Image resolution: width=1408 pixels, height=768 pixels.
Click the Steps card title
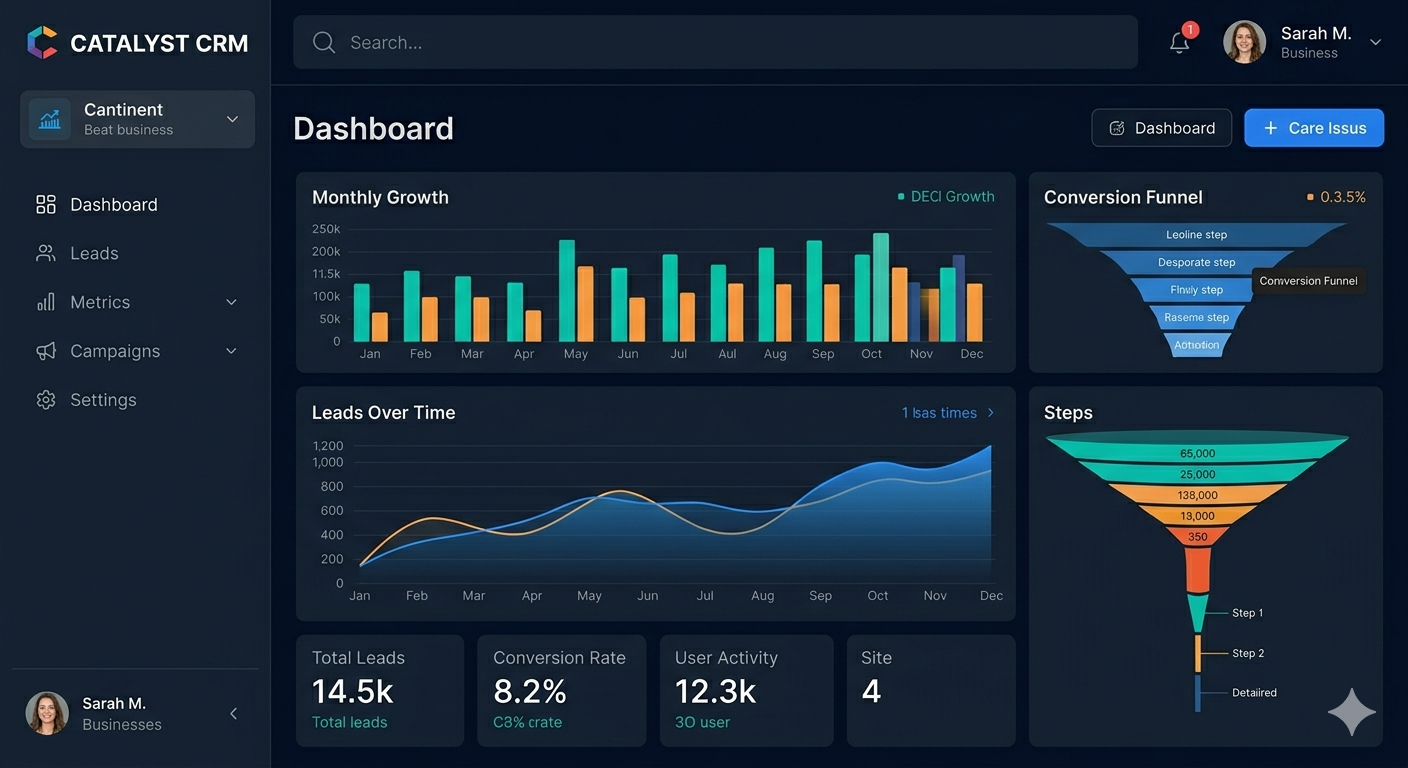point(1068,412)
